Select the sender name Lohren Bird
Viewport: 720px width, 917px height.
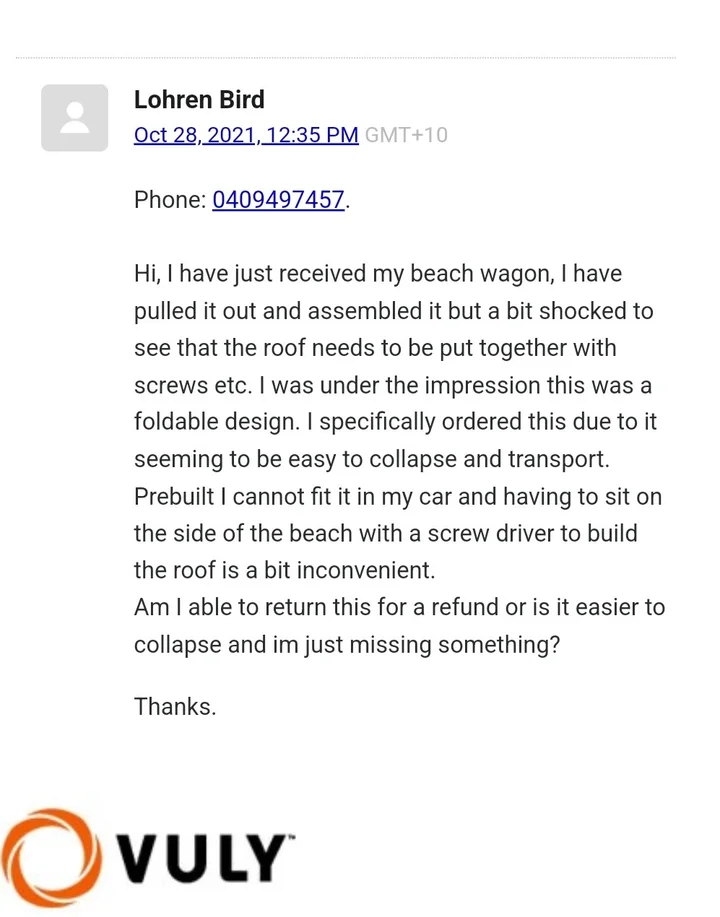pos(199,100)
